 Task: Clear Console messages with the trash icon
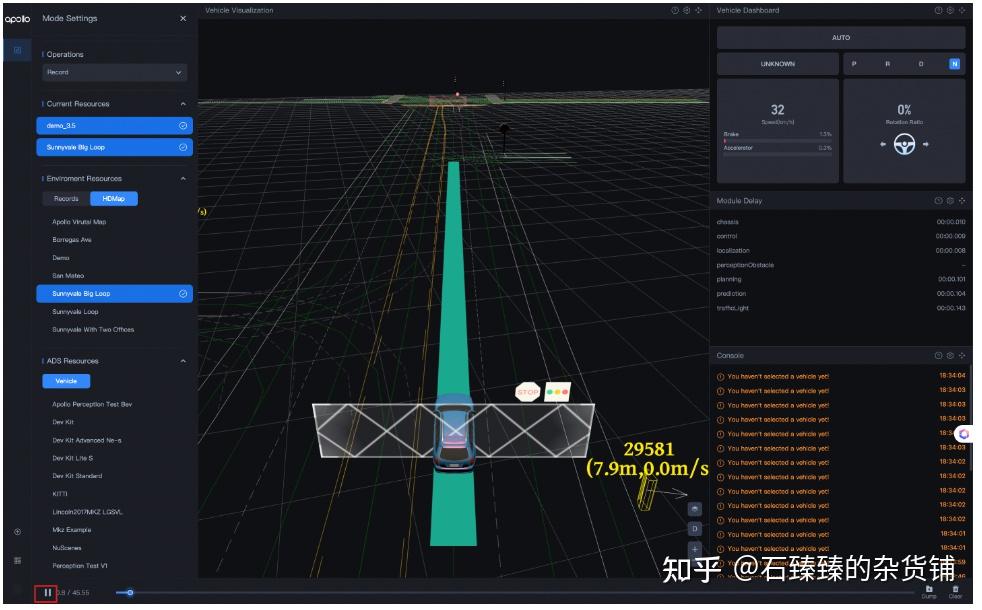coord(955,589)
